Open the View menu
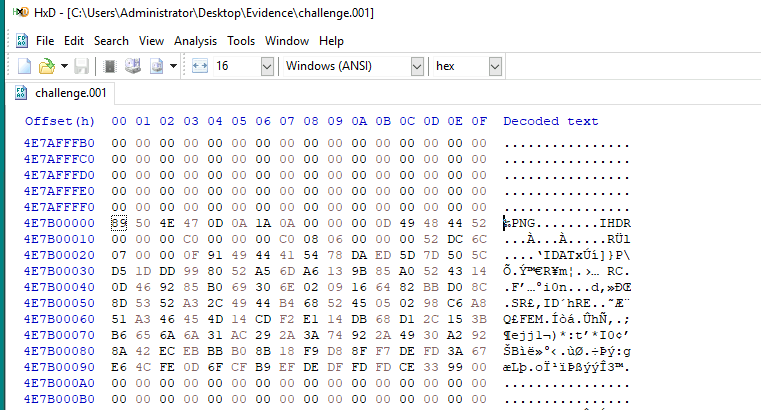 click(x=151, y=41)
